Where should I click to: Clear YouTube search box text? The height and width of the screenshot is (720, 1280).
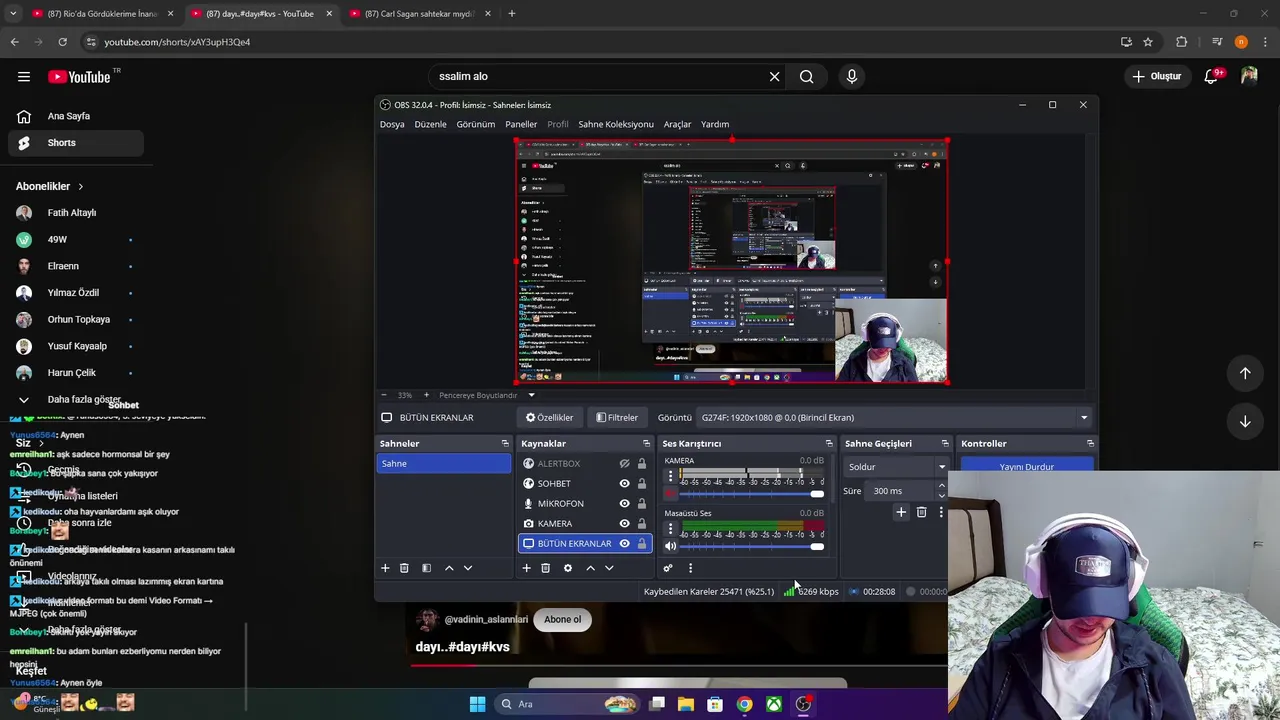click(x=774, y=76)
